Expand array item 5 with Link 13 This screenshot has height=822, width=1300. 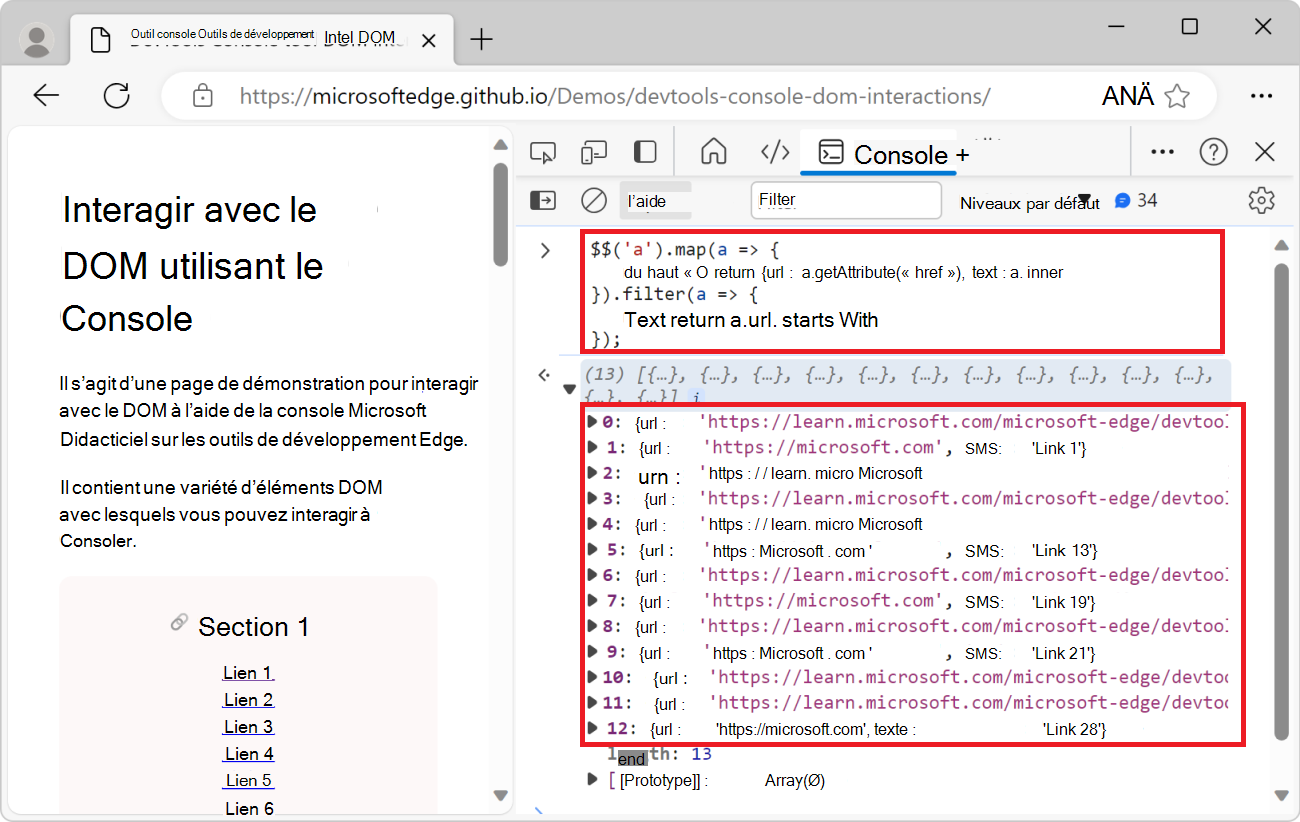click(x=592, y=549)
